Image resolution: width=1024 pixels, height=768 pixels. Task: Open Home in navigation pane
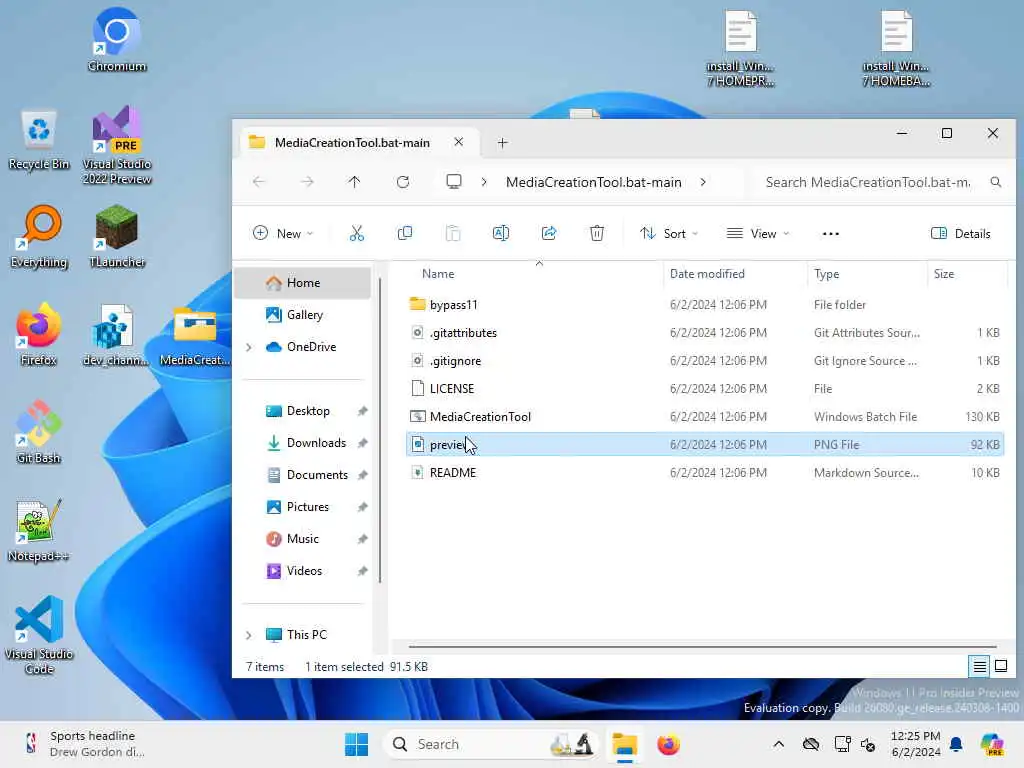point(303,283)
